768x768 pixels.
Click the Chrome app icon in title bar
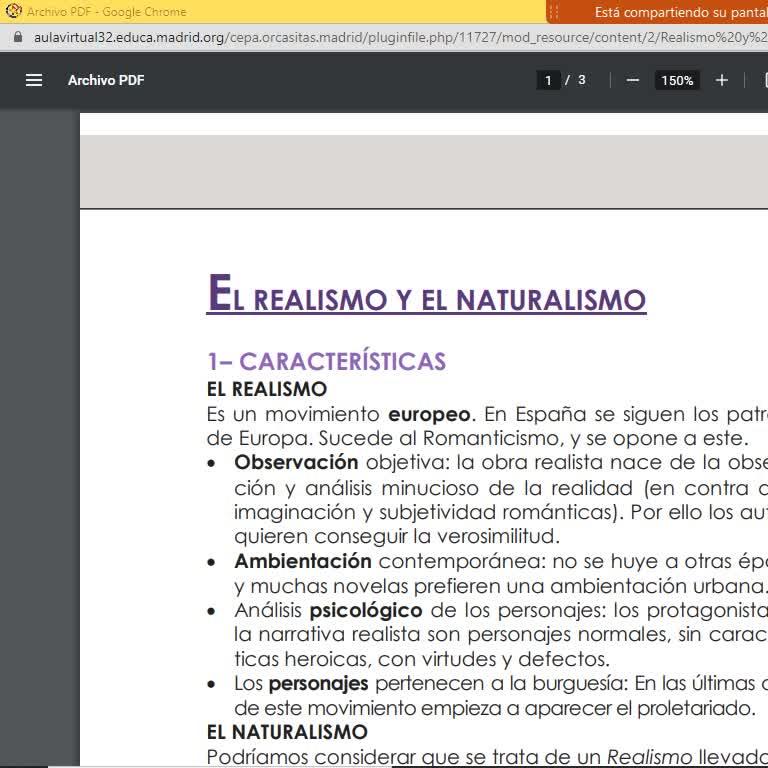tap(14, 11)
